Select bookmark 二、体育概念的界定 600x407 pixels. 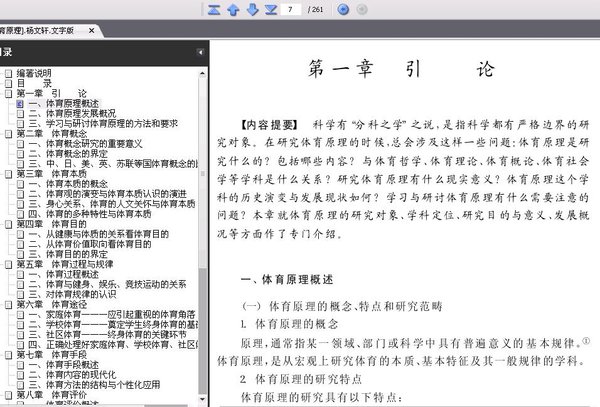pos(68,153)
